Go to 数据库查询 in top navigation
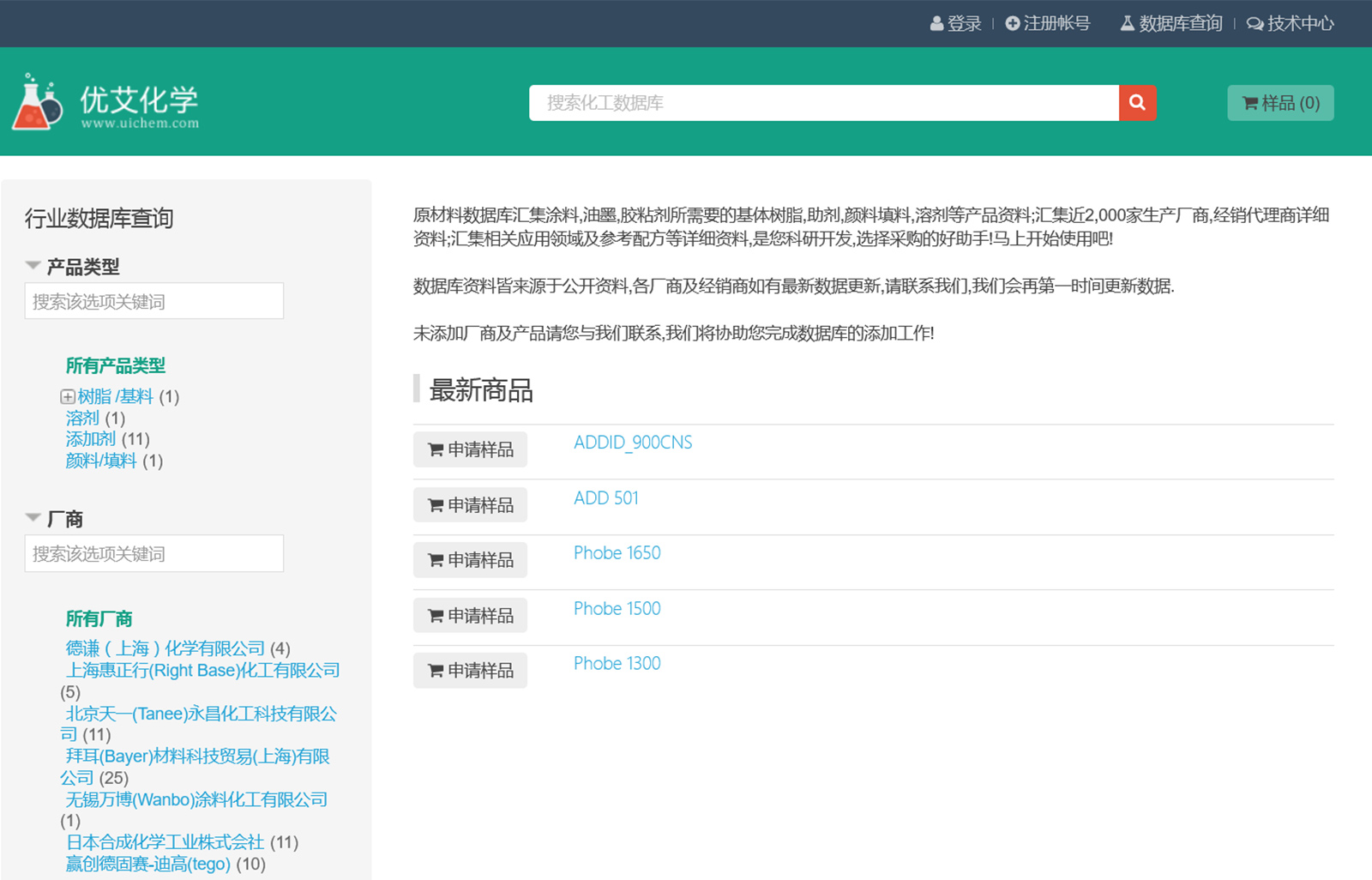 tap(1171, 23)
